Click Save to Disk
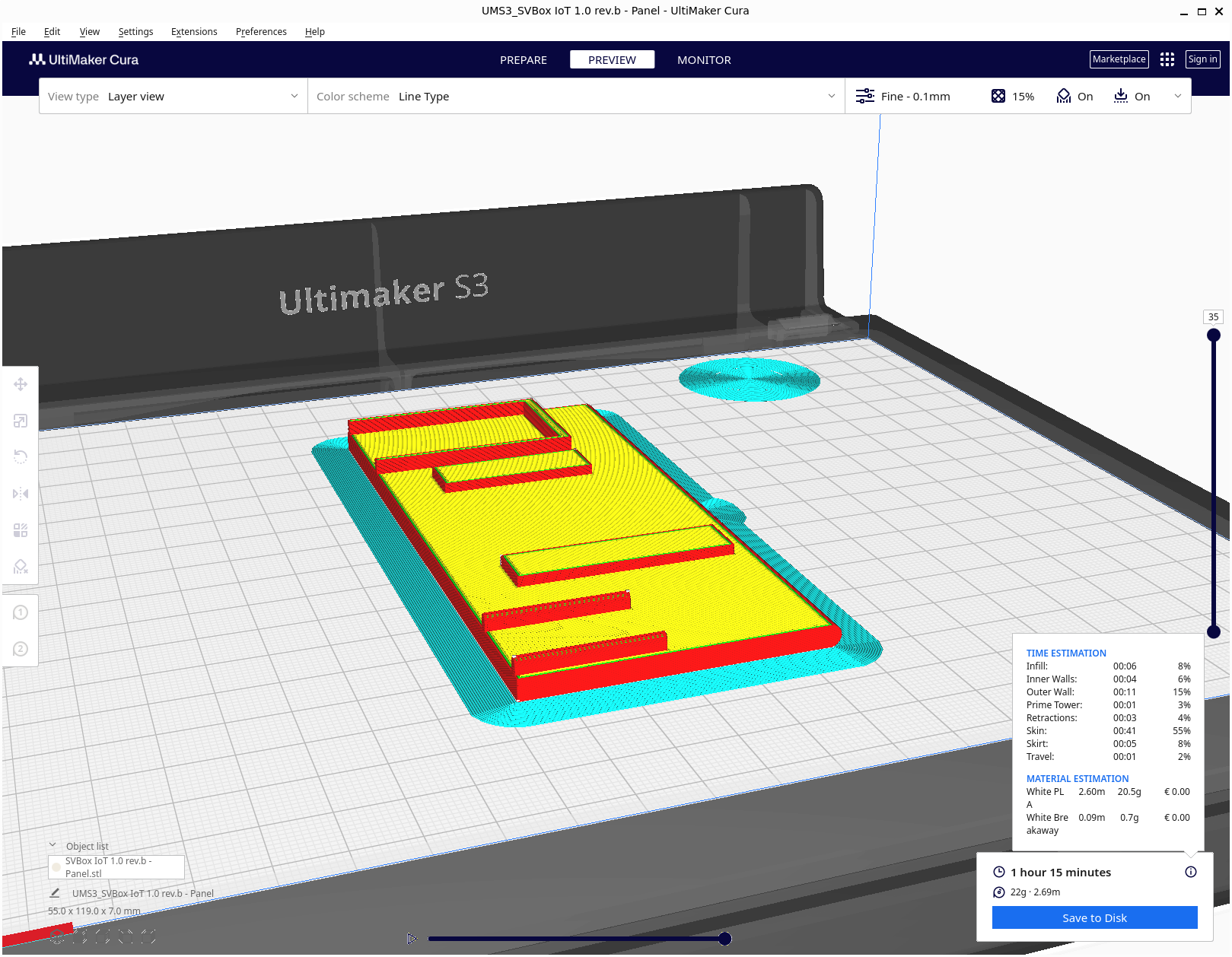This screenshot has height=957, width=1232. click(1094, 918)
